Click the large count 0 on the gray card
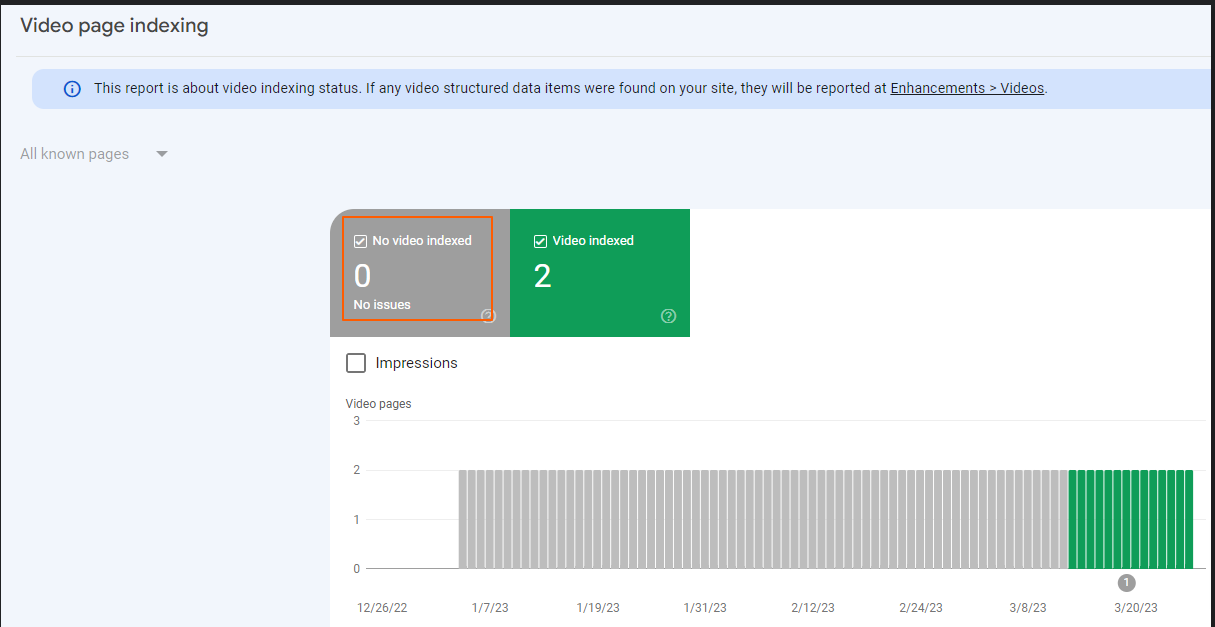This screenshot has height=627, width=1215. 362,276
